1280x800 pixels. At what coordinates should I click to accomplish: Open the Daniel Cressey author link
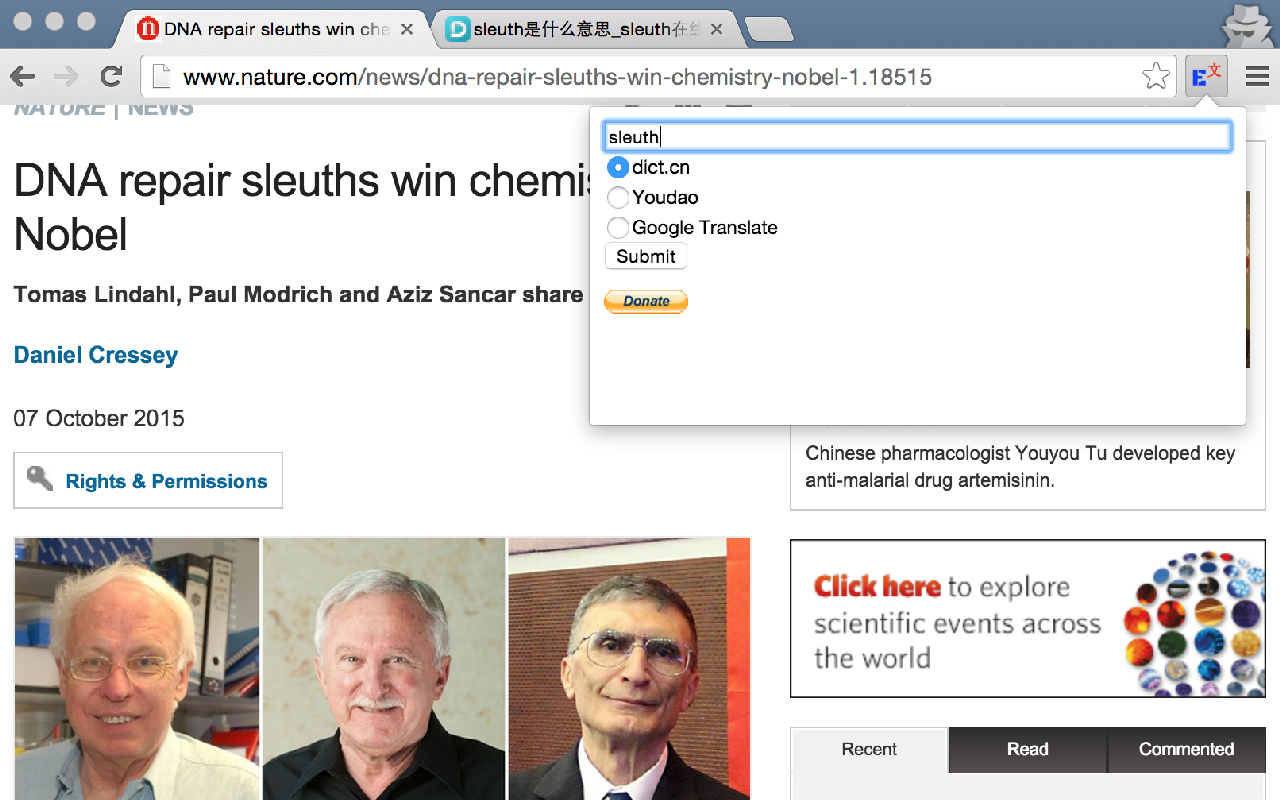coord(96,355)
